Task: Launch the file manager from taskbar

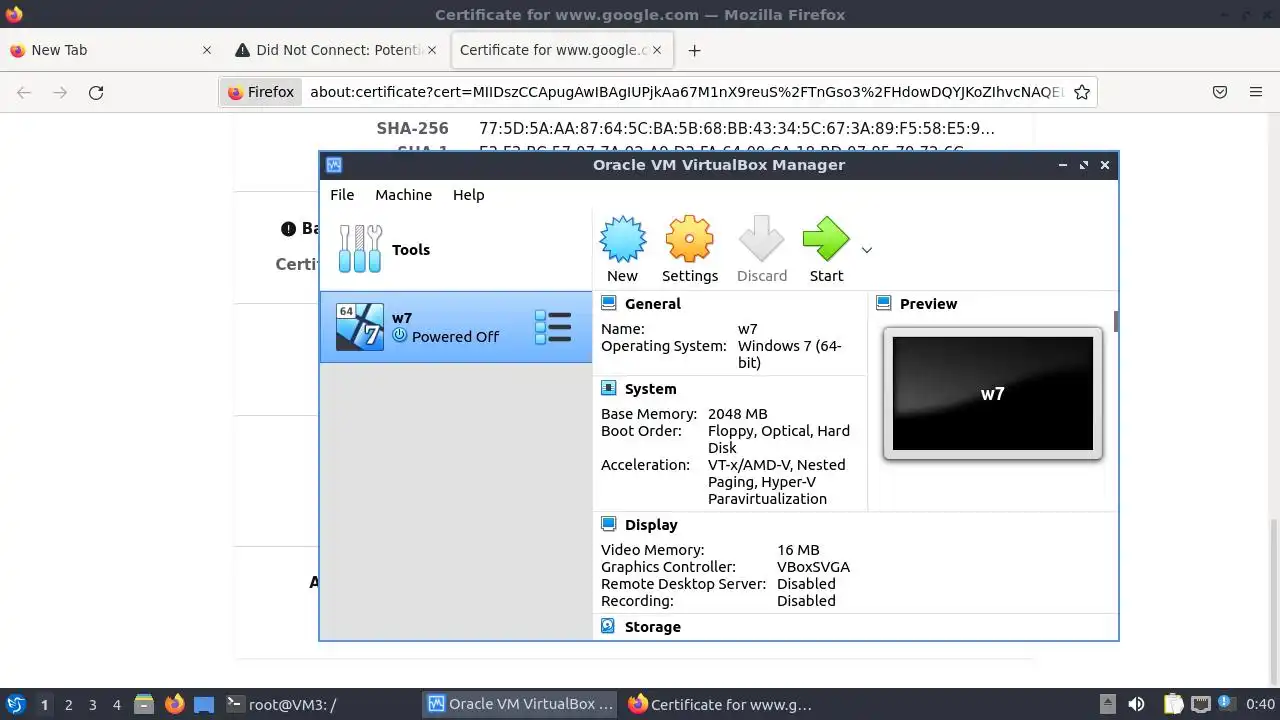Action: [x=144, y=704]
